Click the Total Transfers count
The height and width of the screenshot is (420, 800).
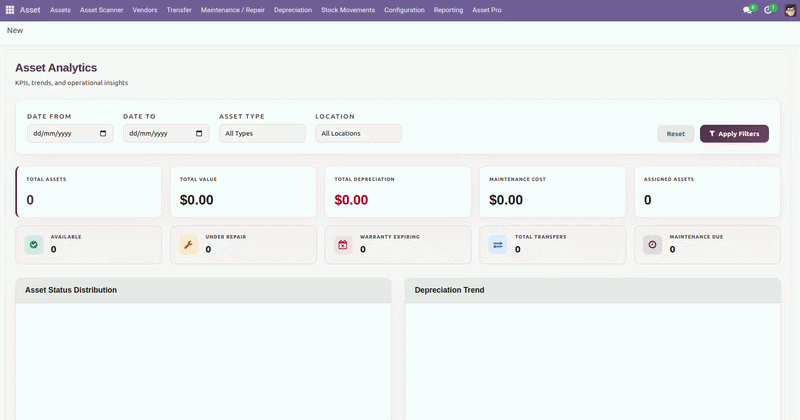(517, 250)
